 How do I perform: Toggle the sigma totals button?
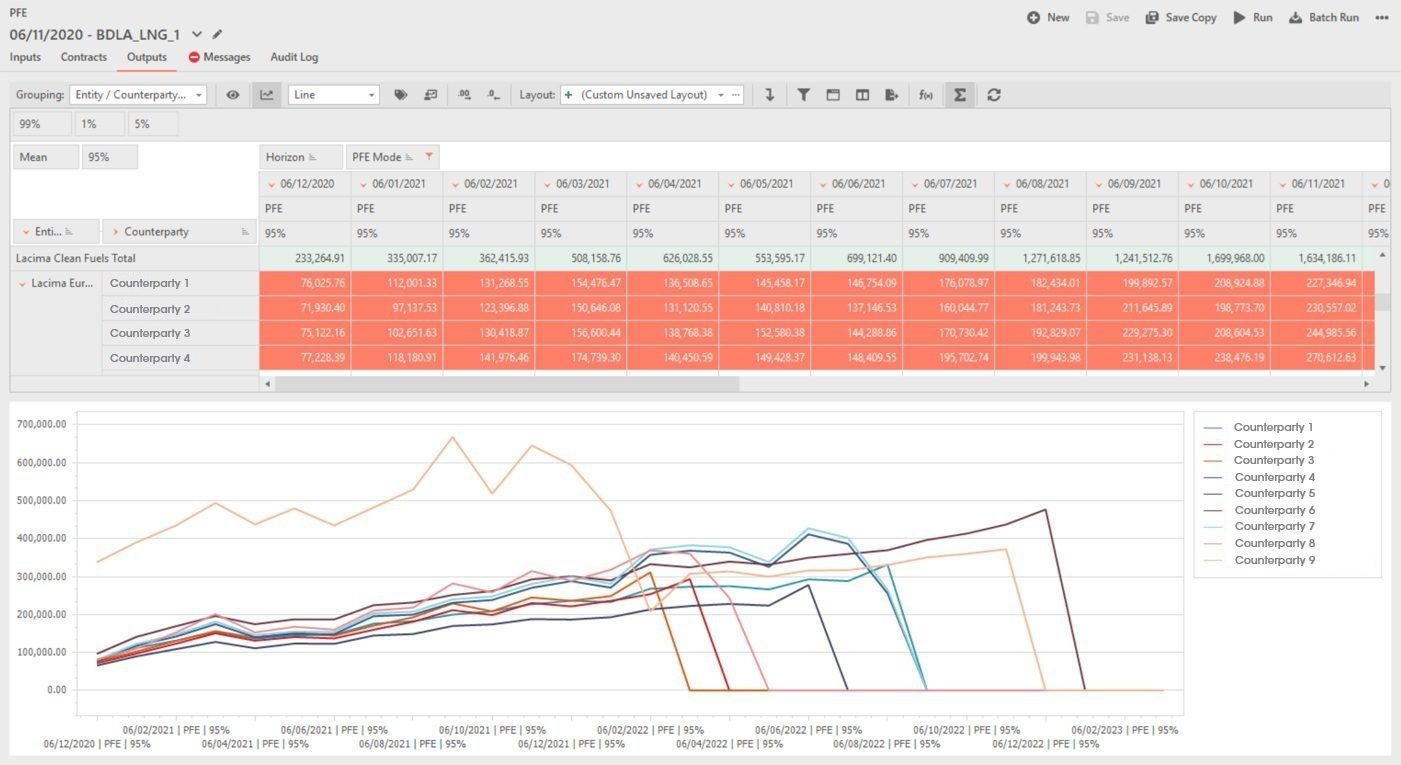pyautogui.click(x=960, y=95)
